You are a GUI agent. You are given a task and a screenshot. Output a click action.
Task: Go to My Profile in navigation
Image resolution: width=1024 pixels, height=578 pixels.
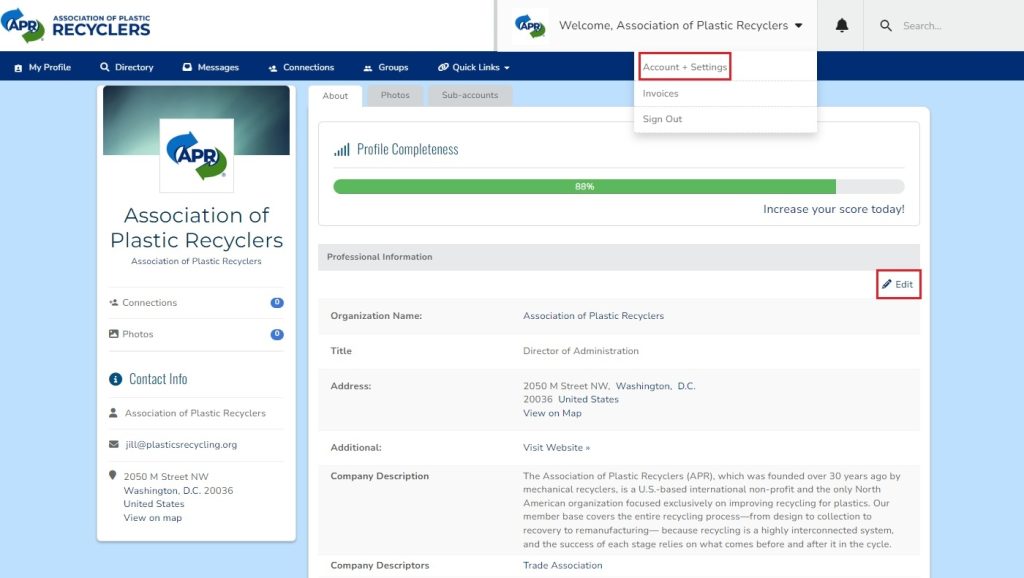click(x=42, y=67)
